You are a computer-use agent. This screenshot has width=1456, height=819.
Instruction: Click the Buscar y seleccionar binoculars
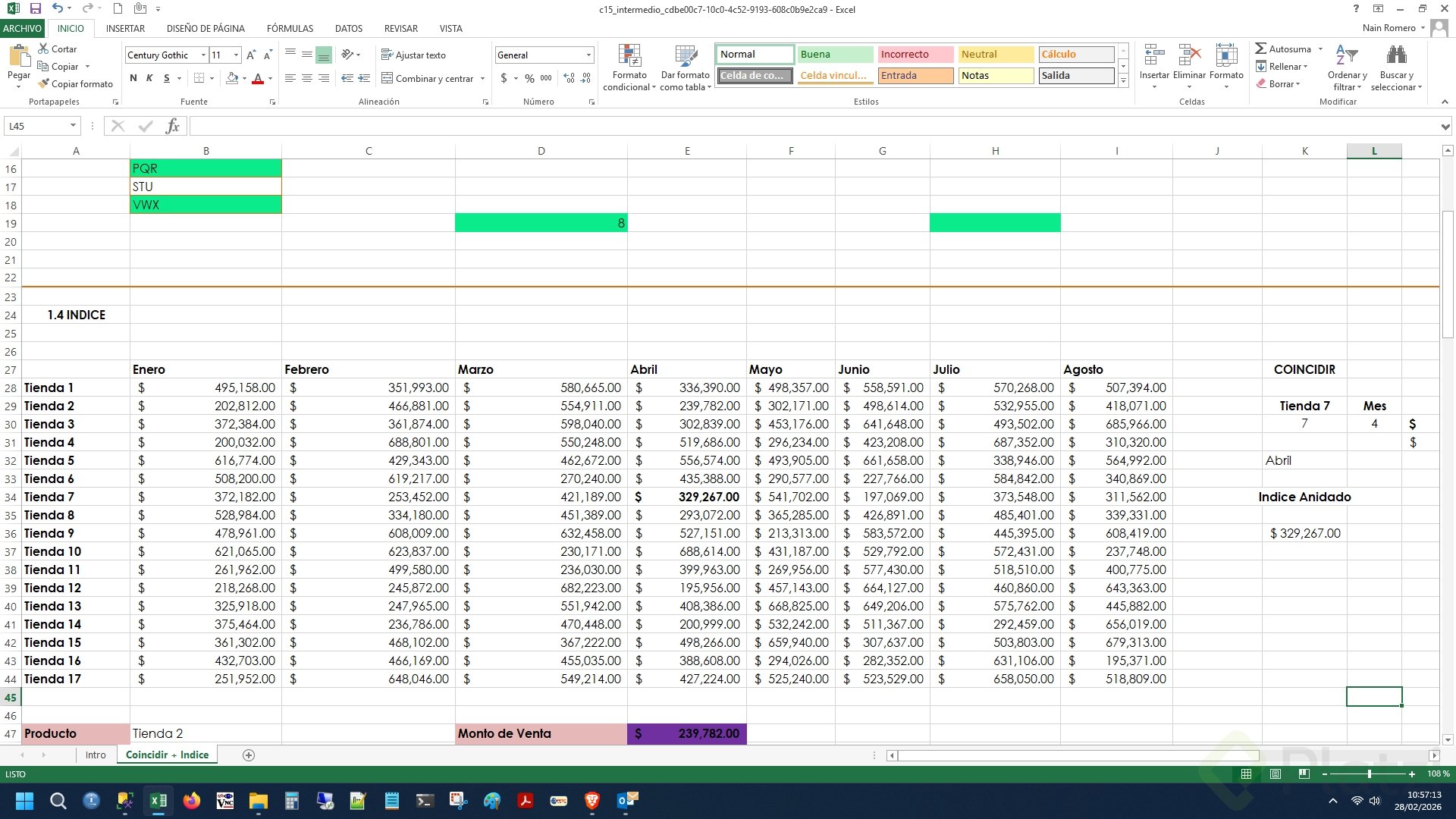pyautogui.click(x=1395, y=68)
